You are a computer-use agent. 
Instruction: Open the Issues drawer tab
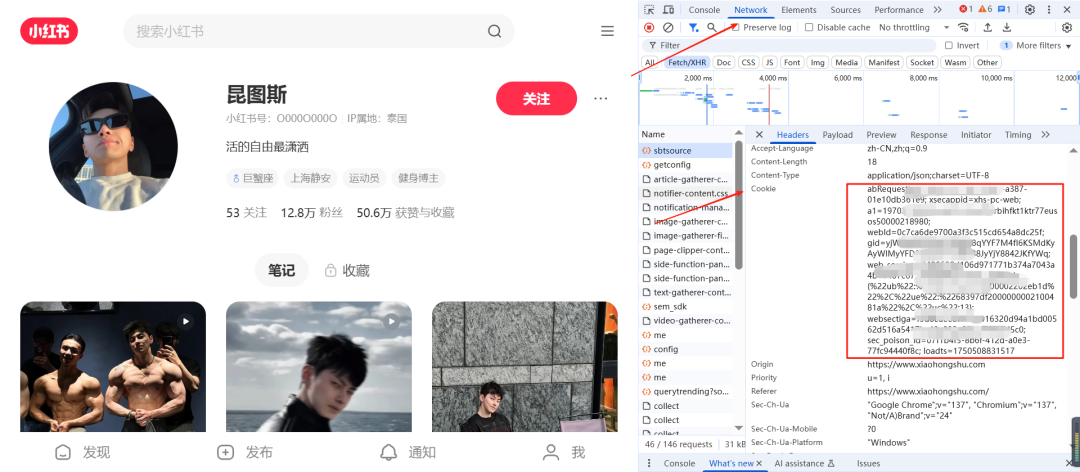(869, 464)
